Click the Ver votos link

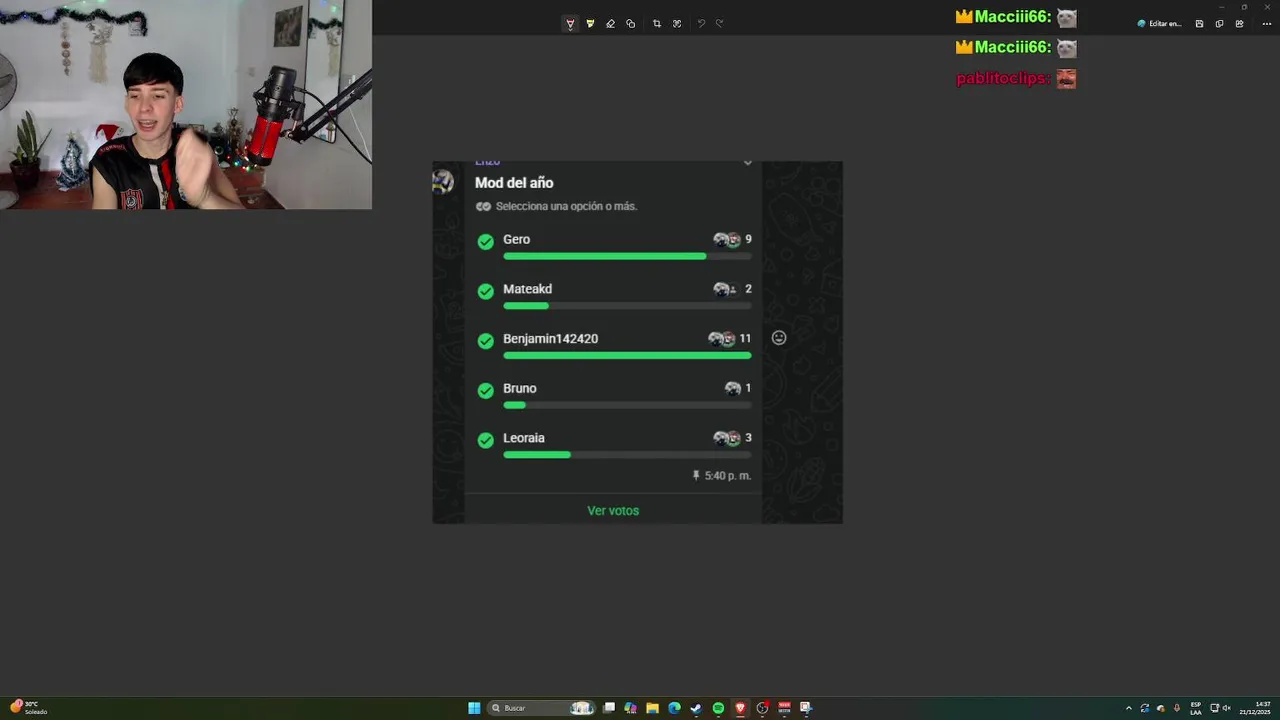[613, 511]
